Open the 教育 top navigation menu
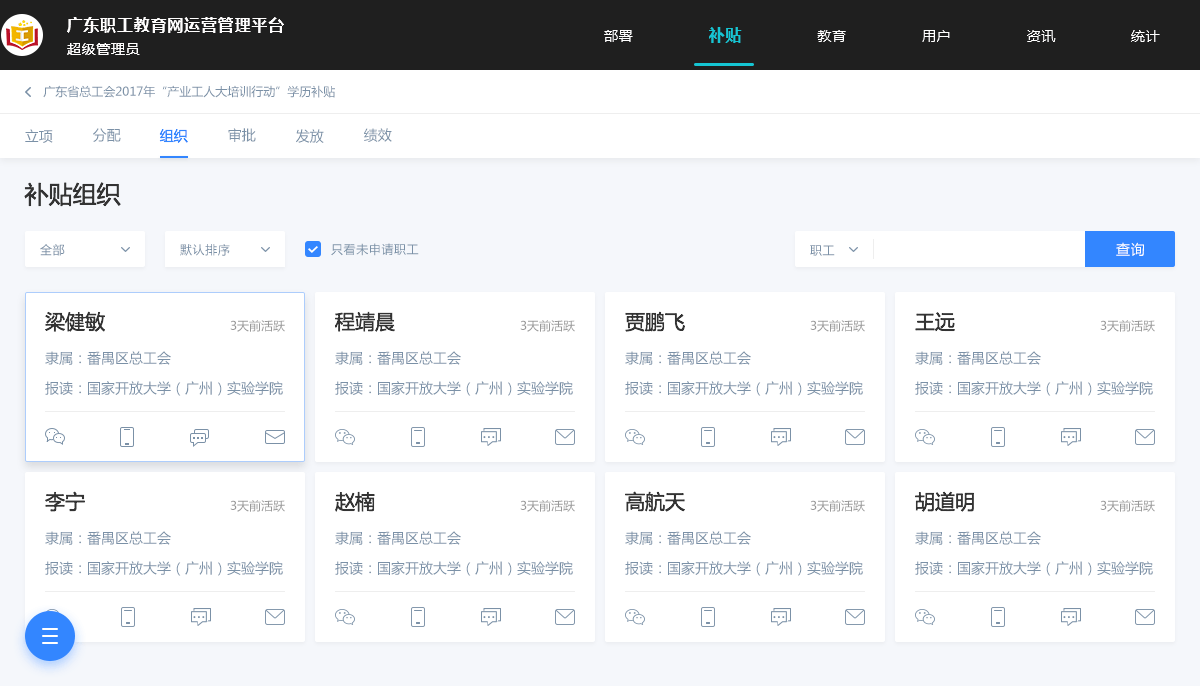The height and width of the screenshot is (686, 1200). click(831, 36)
